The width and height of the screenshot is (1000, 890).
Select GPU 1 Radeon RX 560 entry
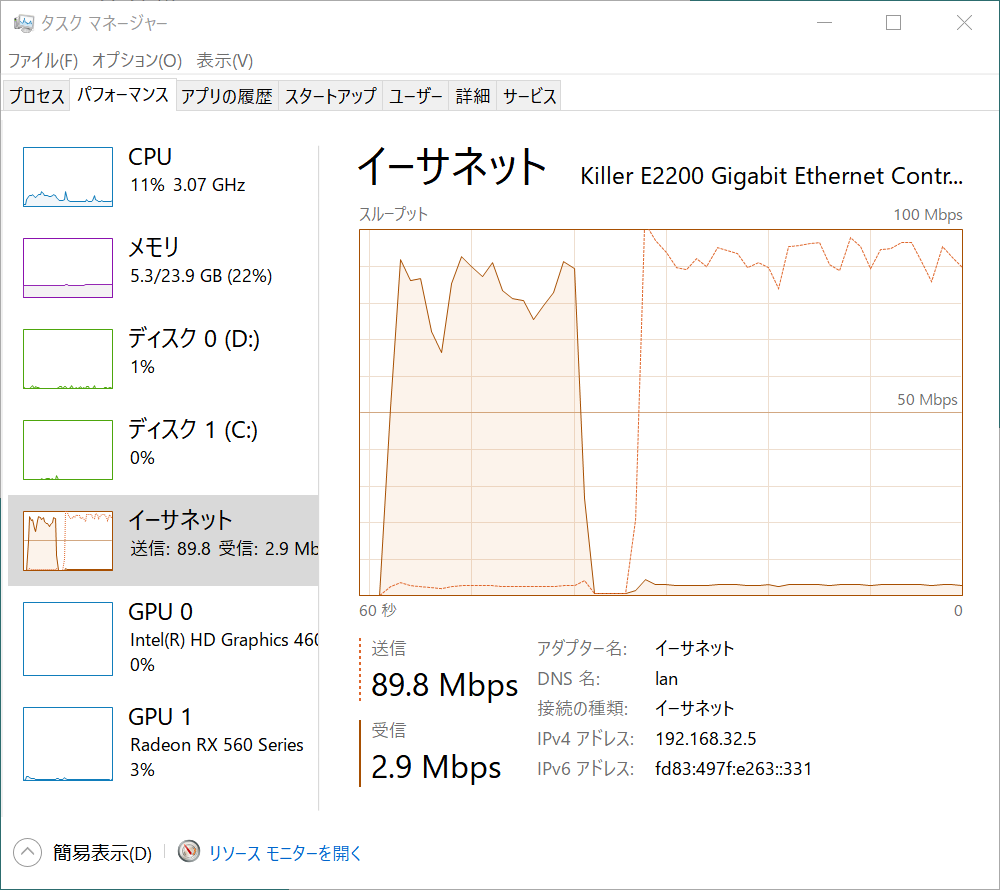(x=163, y=743)
